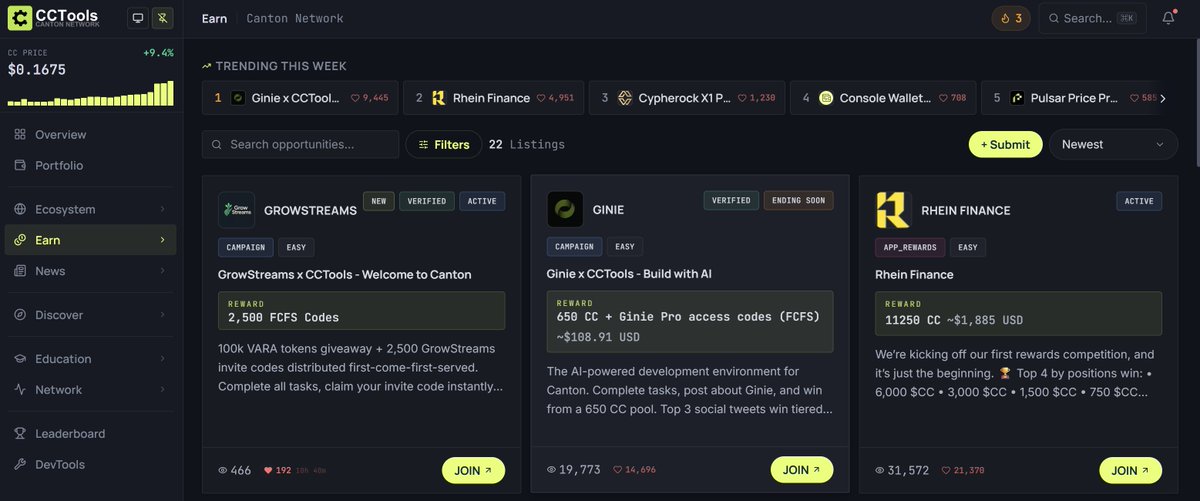The image size is (1200, 501).
Task: Click the Leaderboard trophy icon
Action: 20,434
